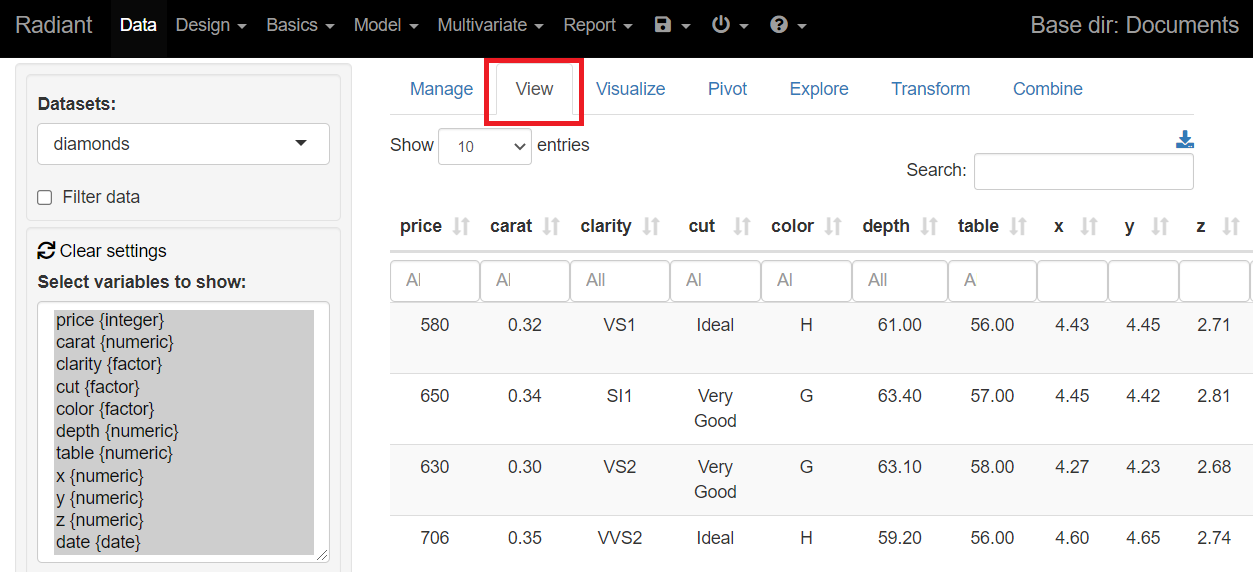Sort by depth column sort icon
The image size is (1253, 572).
pyautogui.click(x=929, y=227)
